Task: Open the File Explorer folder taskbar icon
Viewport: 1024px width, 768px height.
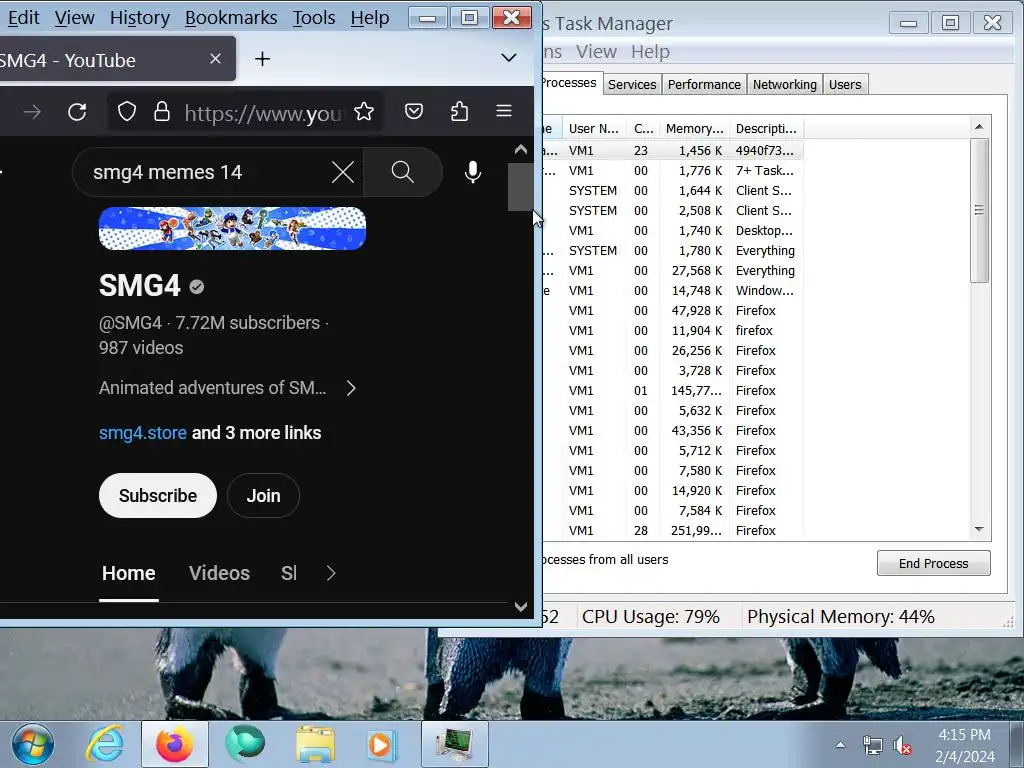Action: click(x=315, y=744)
